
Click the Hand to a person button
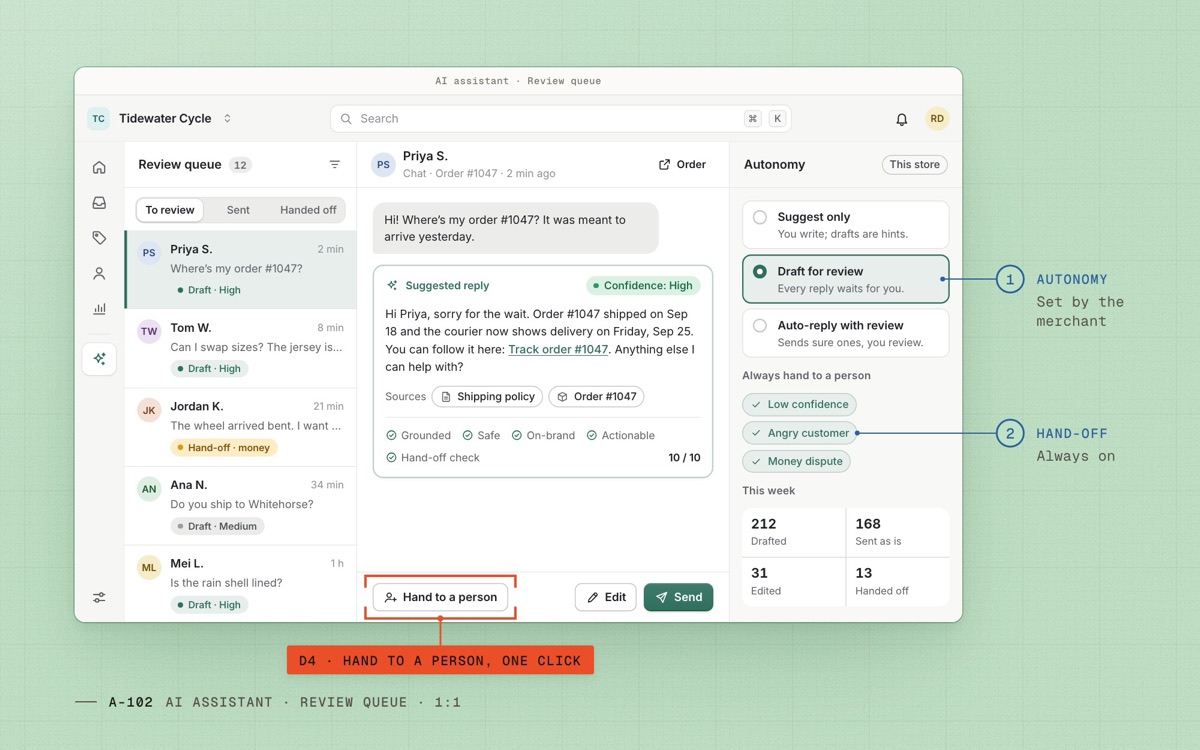(440, 597)
